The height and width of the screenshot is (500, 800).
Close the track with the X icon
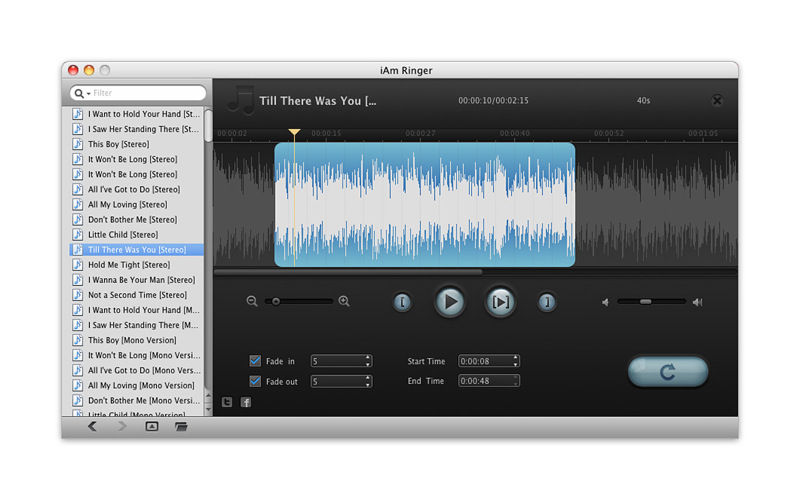717,100
